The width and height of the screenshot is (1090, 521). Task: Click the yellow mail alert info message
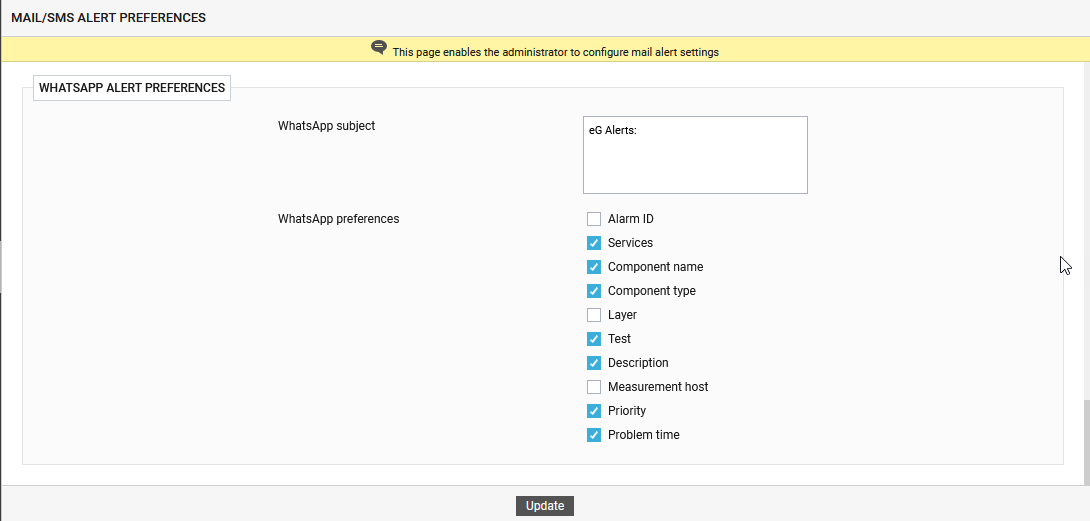555,52
